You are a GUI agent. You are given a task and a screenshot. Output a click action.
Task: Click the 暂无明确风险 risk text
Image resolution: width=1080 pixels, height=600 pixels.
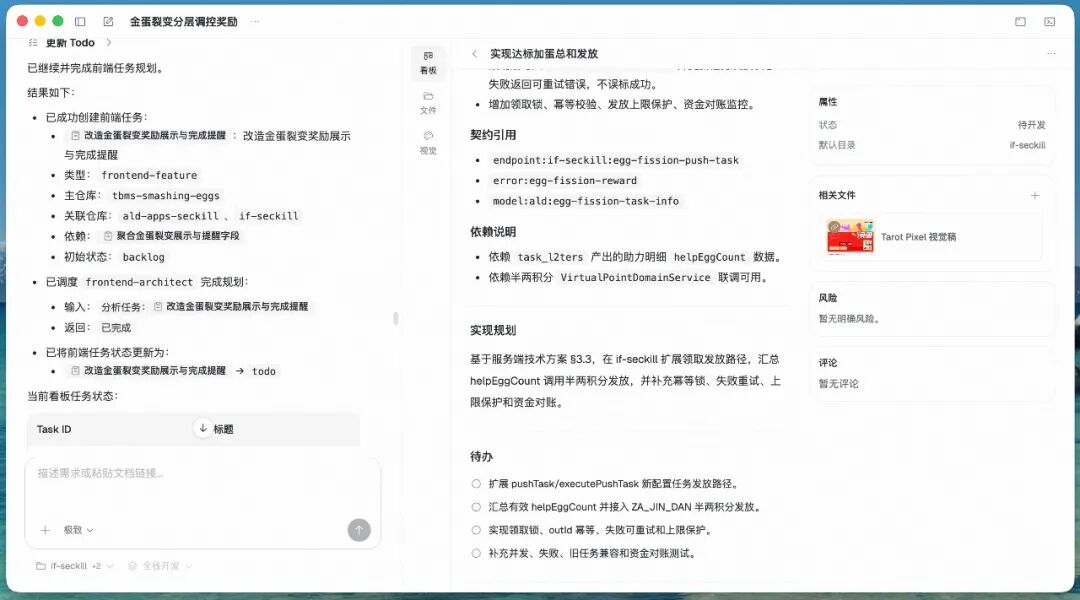[x=849, y=319]
